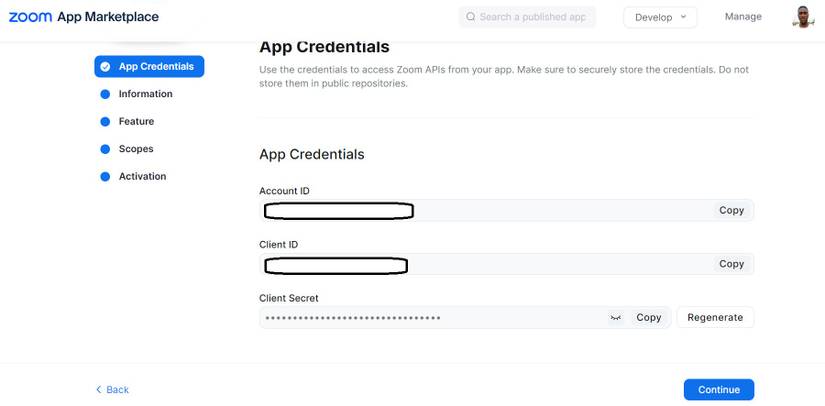This screenshot has height=406, width=825.
Task: Open the Manage menu
Action: (x=743, y=17)
